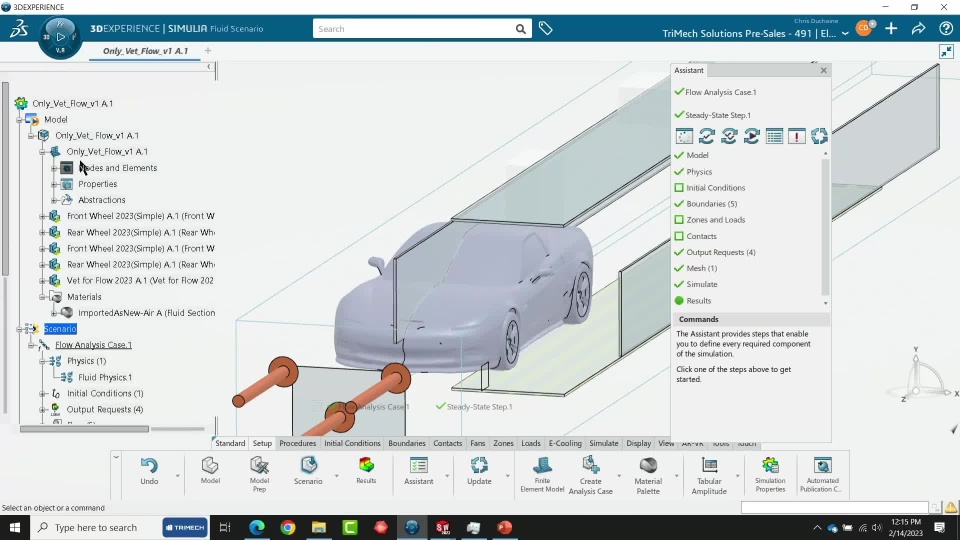
Task: Click the last circular-arrows icon in Assistant toolbar
Action: pyautogui.click(x=819, y=136)
